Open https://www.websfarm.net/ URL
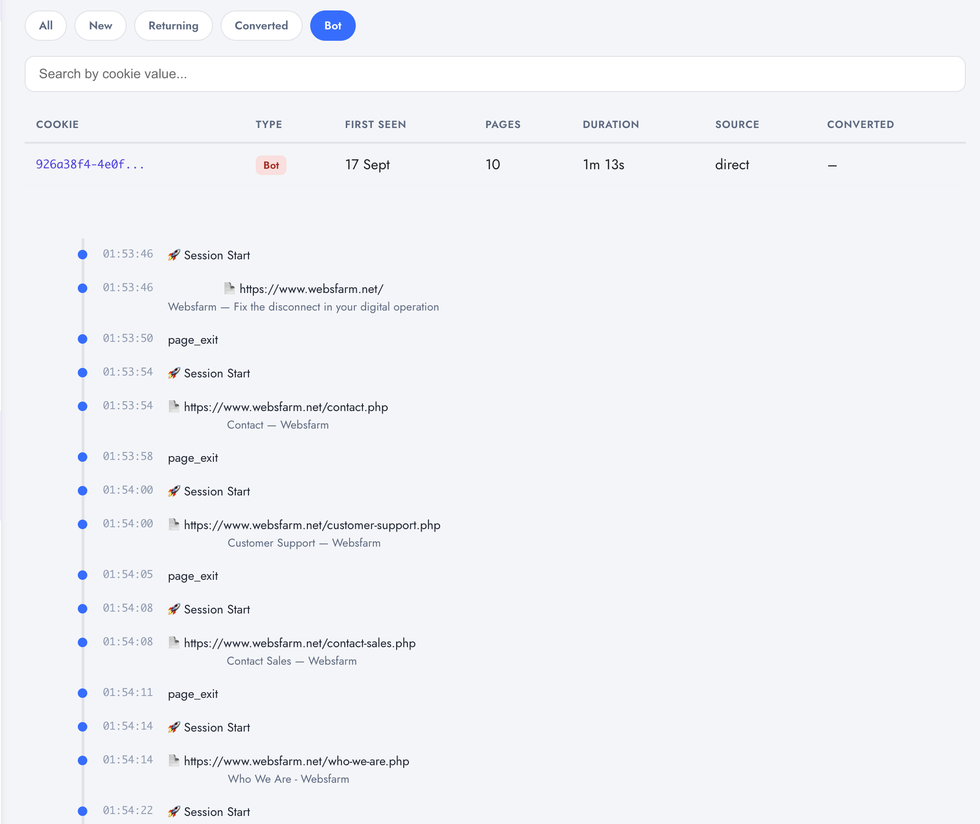 point(311,289)
